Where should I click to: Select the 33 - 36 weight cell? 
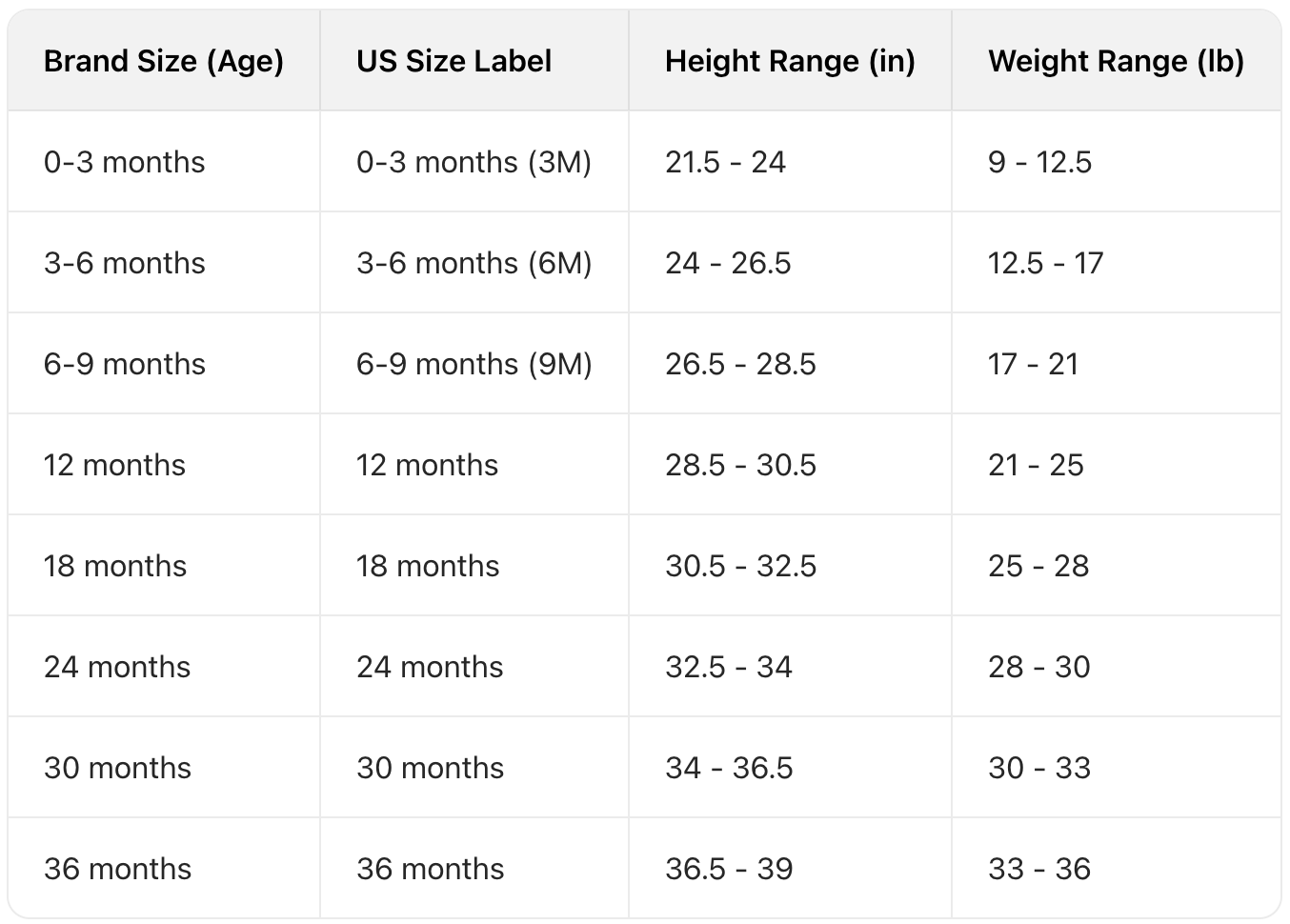point(1038,869)
